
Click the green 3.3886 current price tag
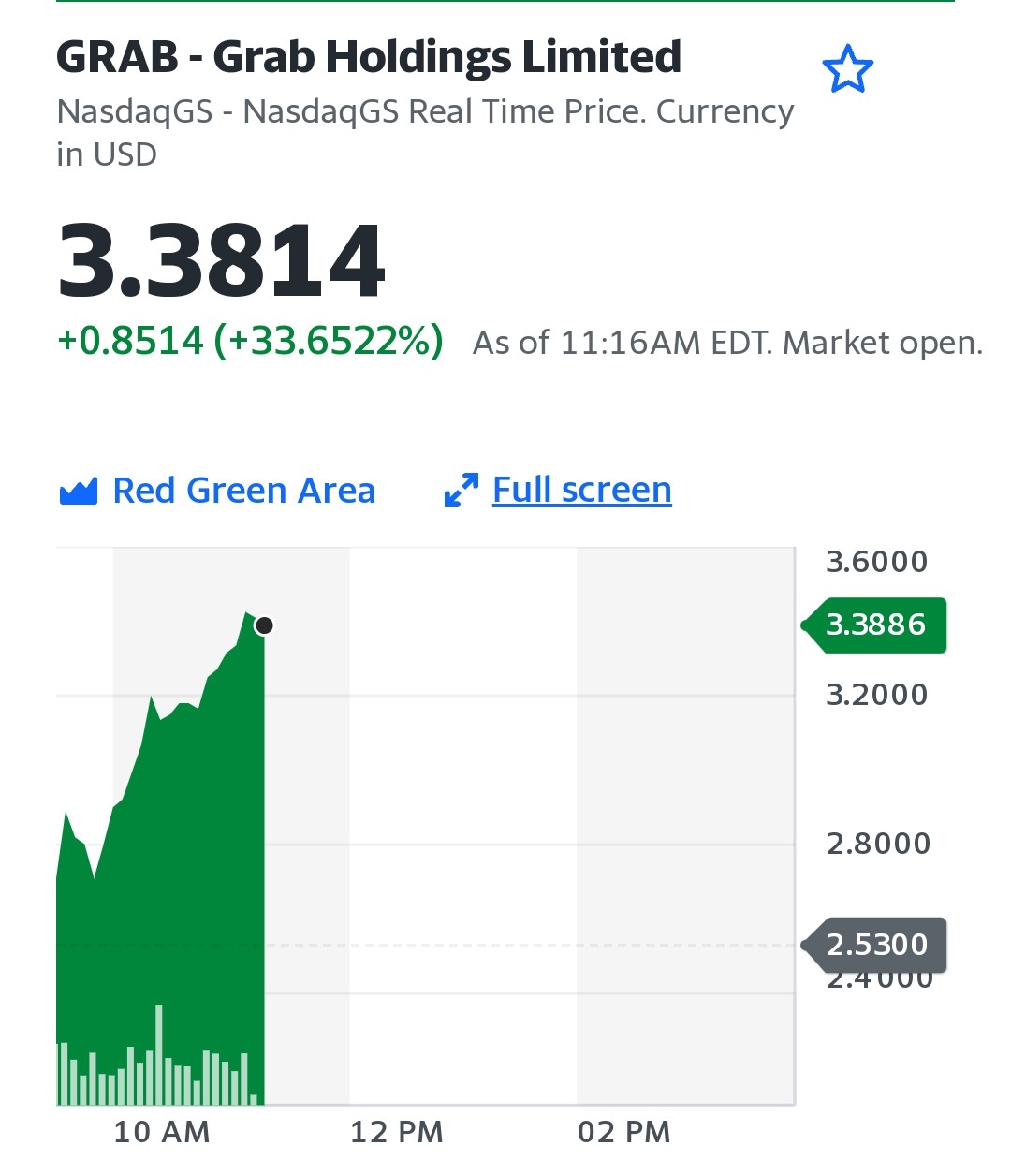(x=874, y=625)
